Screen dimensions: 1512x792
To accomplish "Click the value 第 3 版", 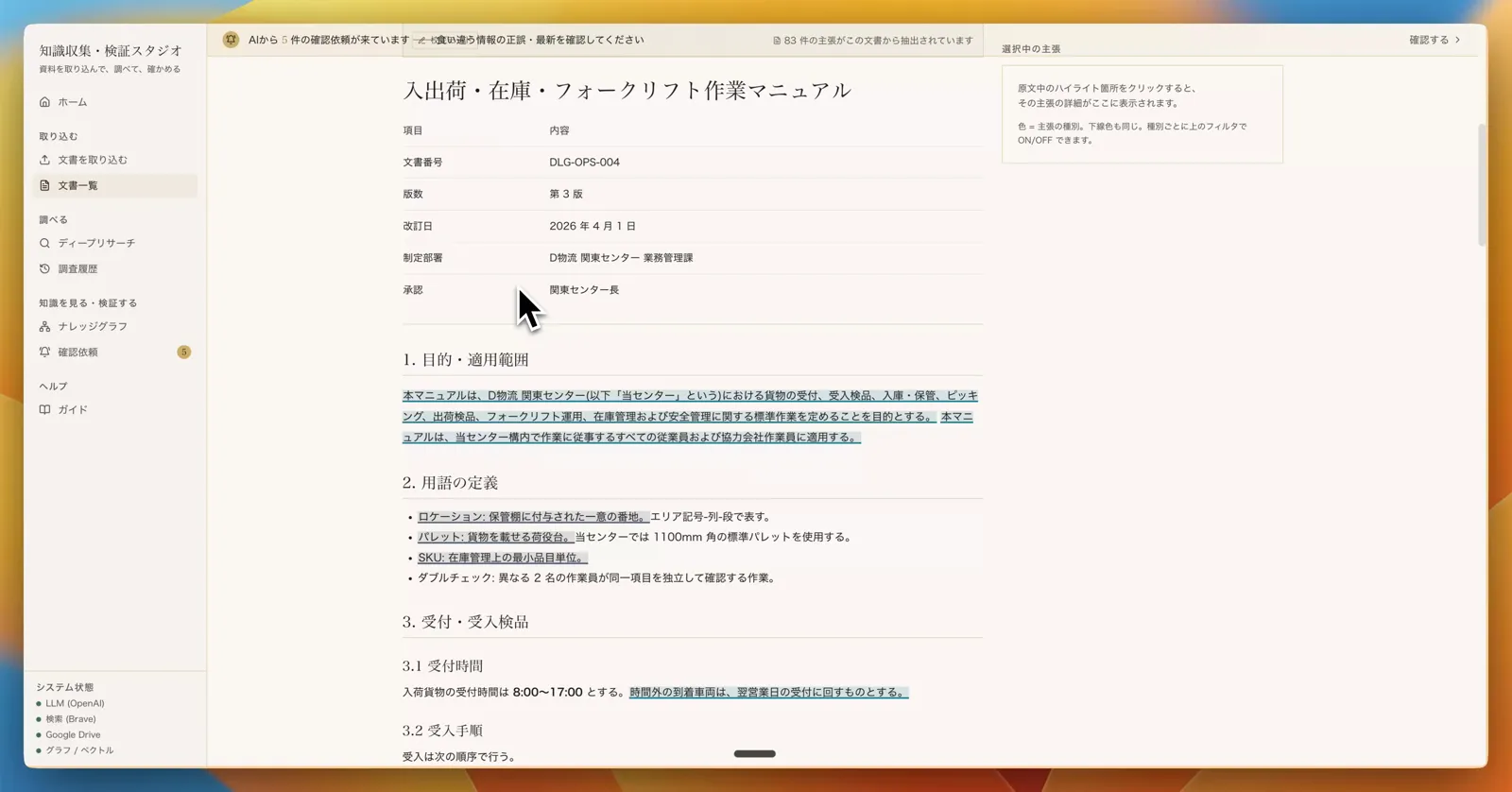I will pyautogui.click(x=566, y=194).
